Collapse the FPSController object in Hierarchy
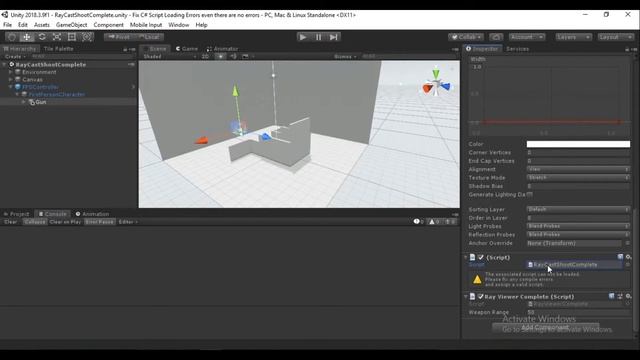 pyautogui.click(x=11, y=87)
